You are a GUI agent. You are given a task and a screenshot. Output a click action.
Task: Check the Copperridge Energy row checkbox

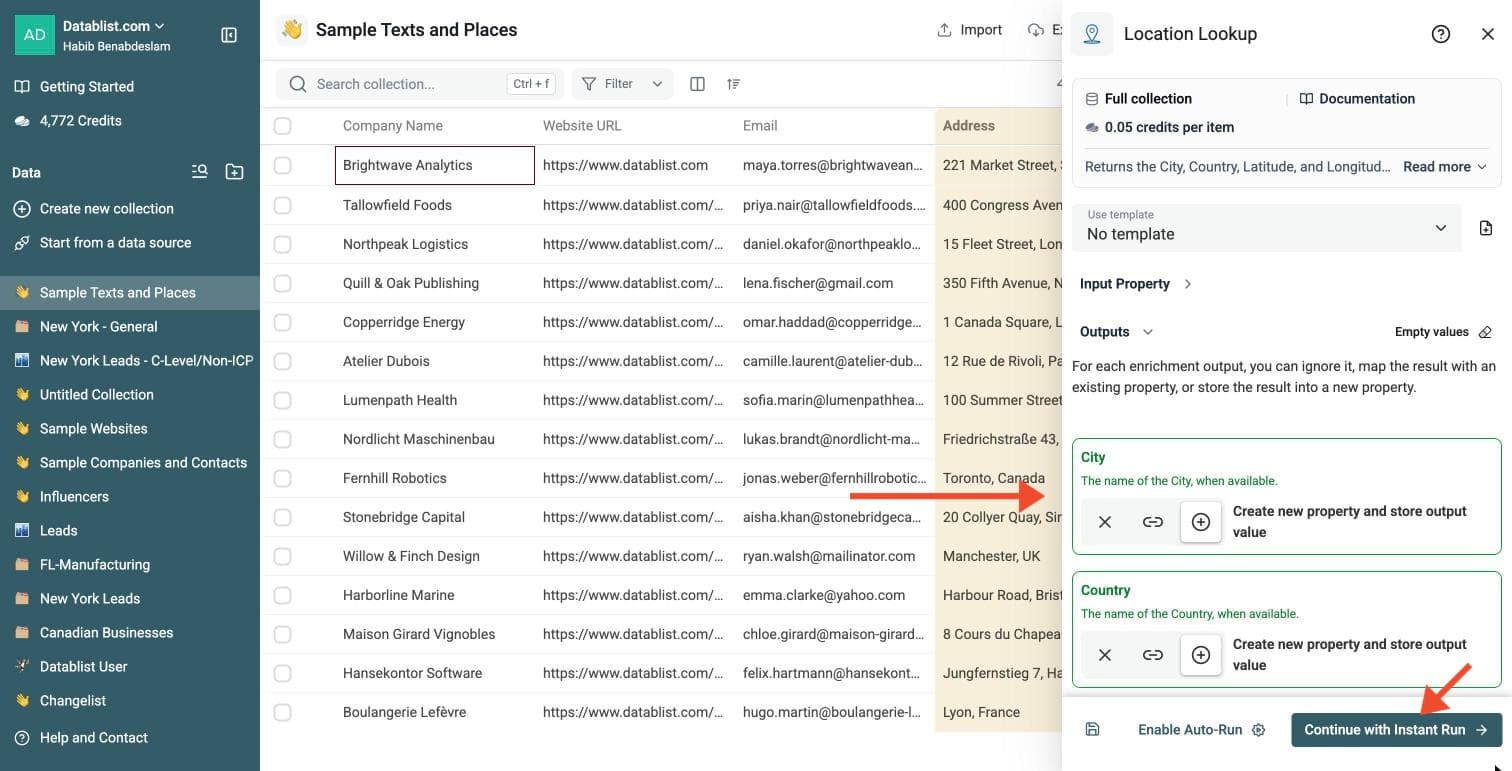[x=283, y=322]
